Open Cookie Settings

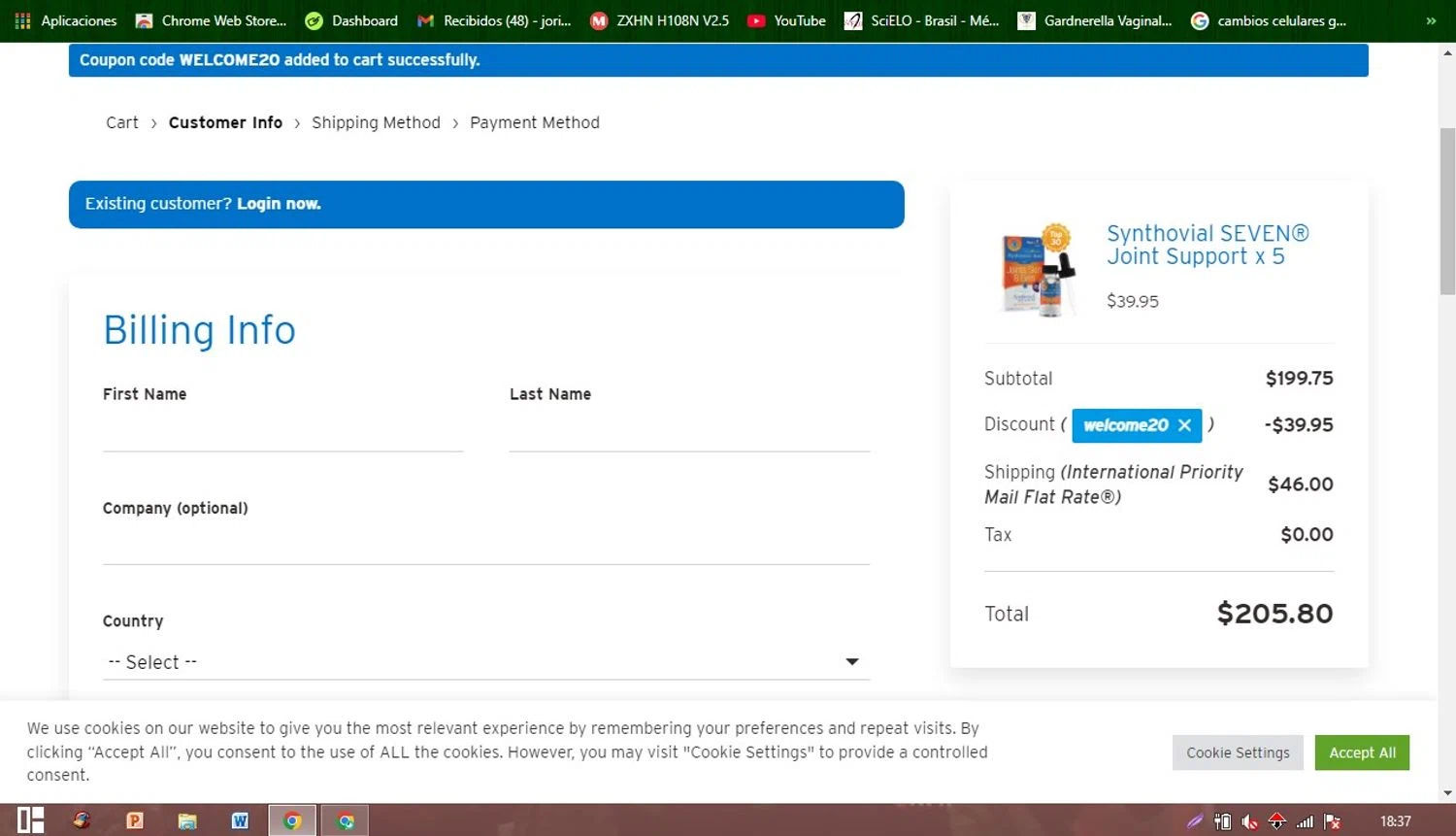(x=1238, y=752)
